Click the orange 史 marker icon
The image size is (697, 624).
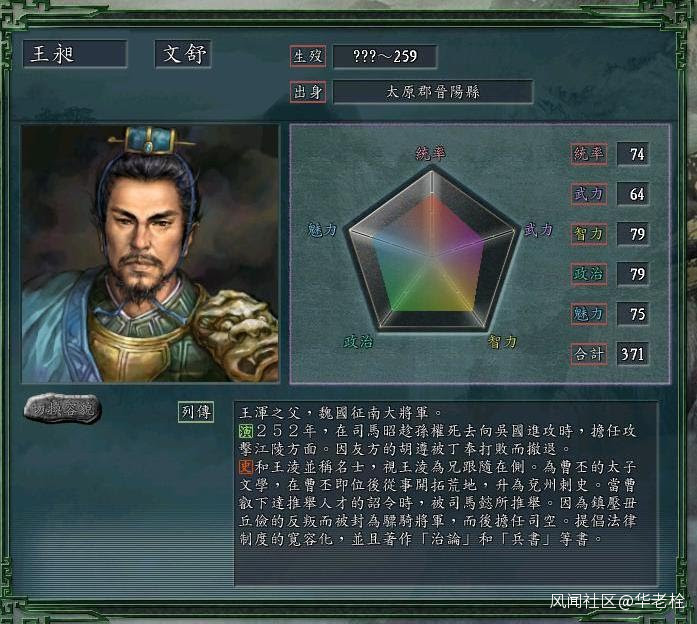[x=245, y=467]
